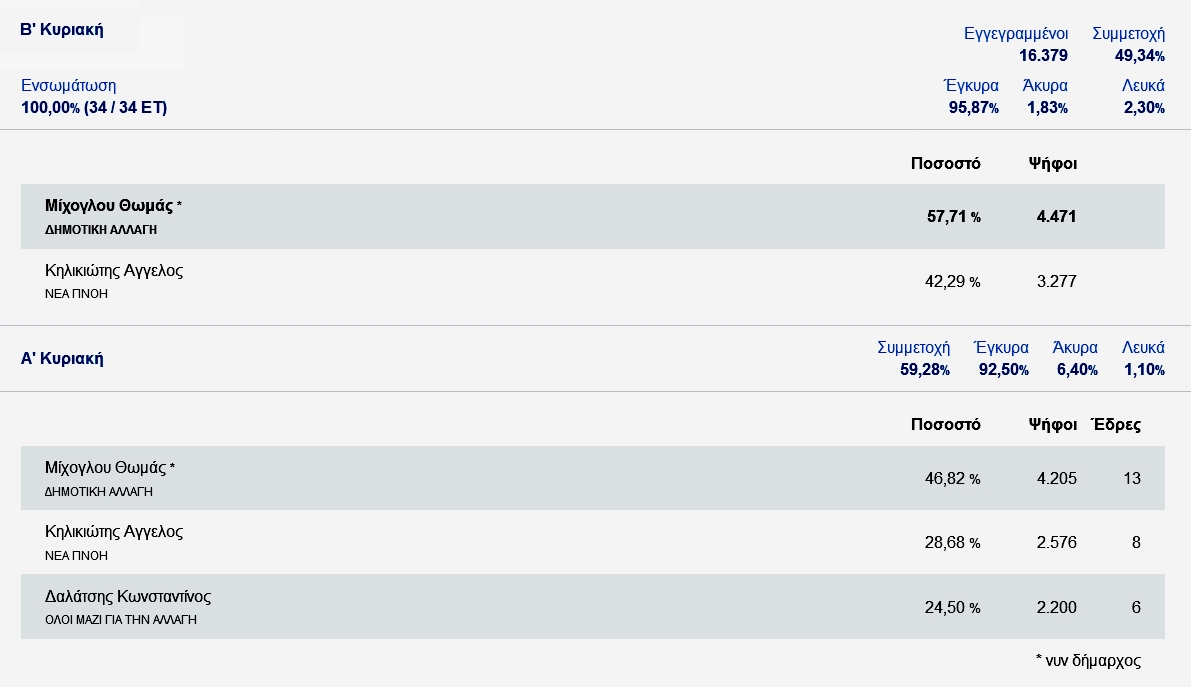This screenshot has width=1191, height=687.
Task: Select Κηλικιώτης Αγγελος in Β' Κυριακή results
Action: tap(114, 270)
